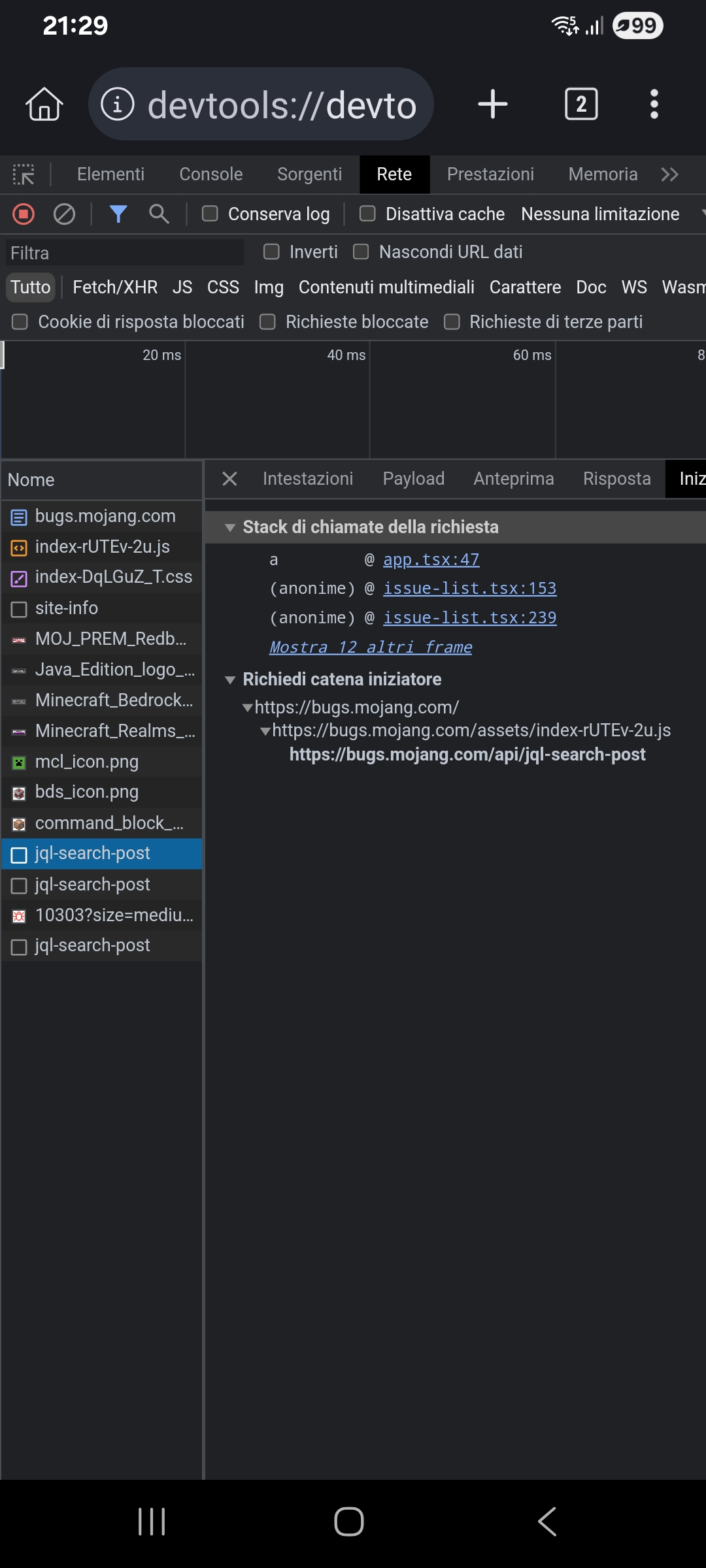Activate the inspect element selector icon
This screenshot has height=1568, width=706.
pyautogui.click(x=24, y=174)
